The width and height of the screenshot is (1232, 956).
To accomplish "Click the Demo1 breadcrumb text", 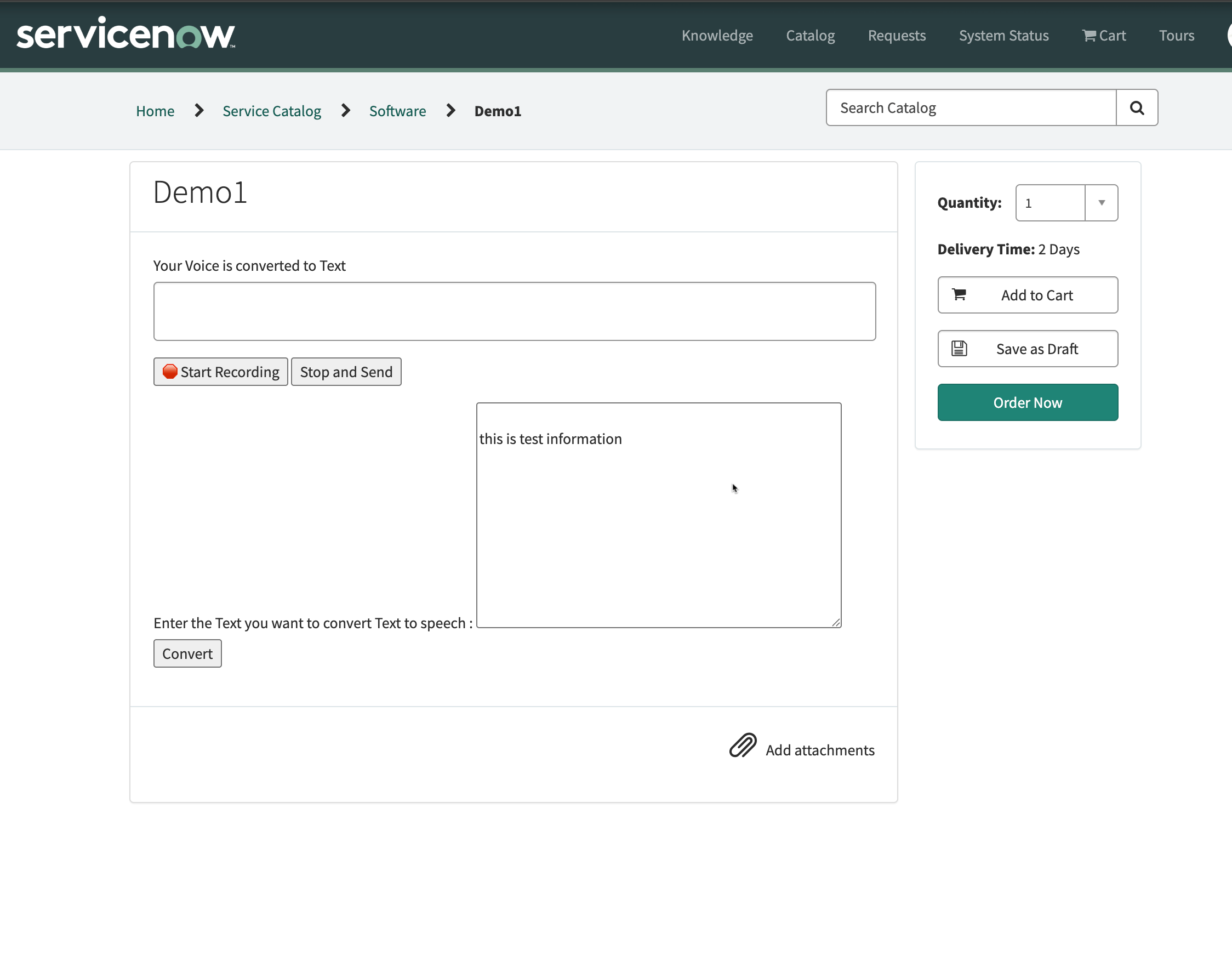I will (498, 111).
